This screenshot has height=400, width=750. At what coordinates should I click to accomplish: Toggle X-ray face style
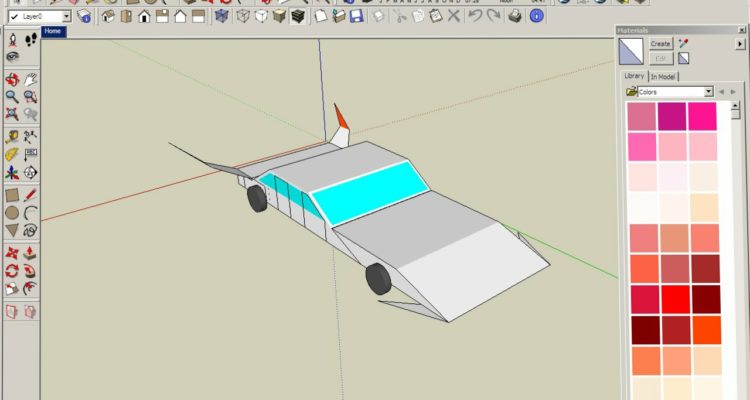[221, 17]
